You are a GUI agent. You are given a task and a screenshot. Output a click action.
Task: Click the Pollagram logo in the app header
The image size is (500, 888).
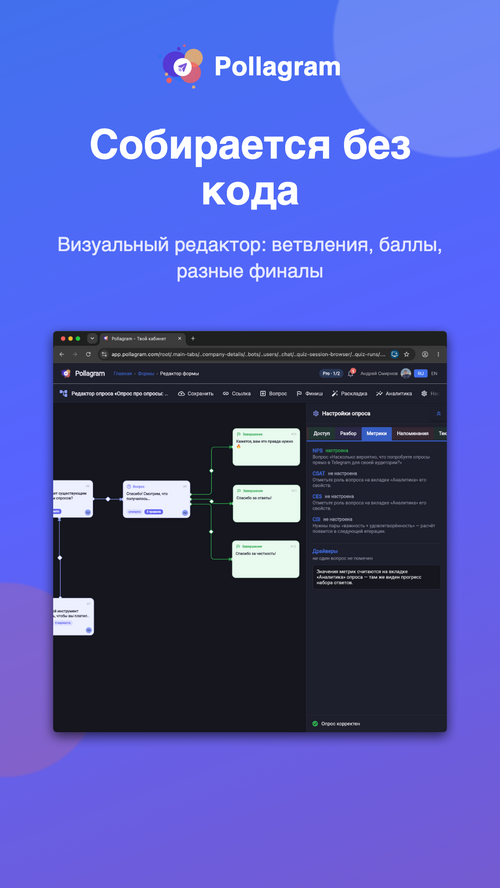(x=83, y=374)
